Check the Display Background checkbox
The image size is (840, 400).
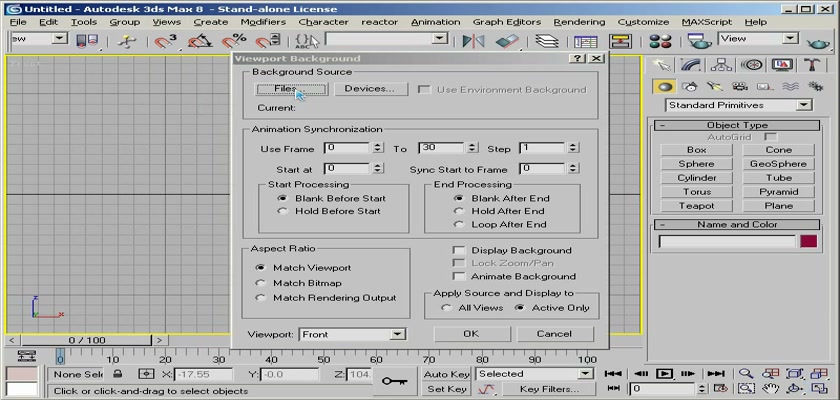[459, 250]
